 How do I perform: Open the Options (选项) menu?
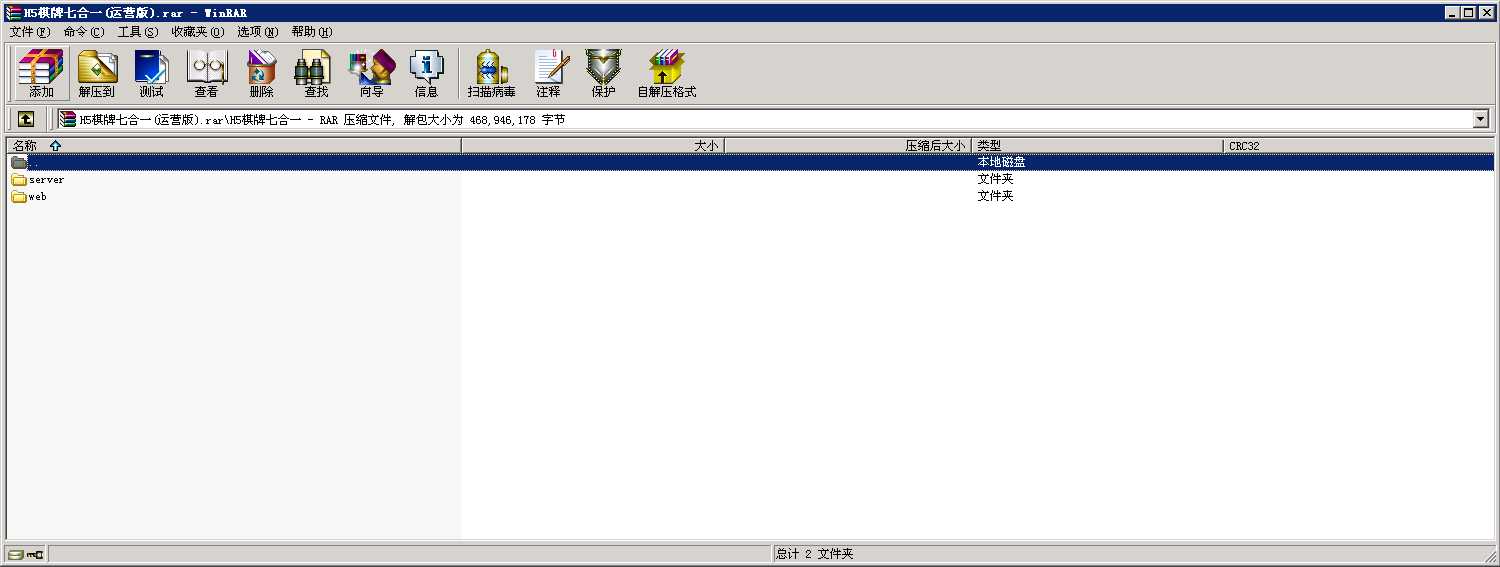(x=257, y=32)
